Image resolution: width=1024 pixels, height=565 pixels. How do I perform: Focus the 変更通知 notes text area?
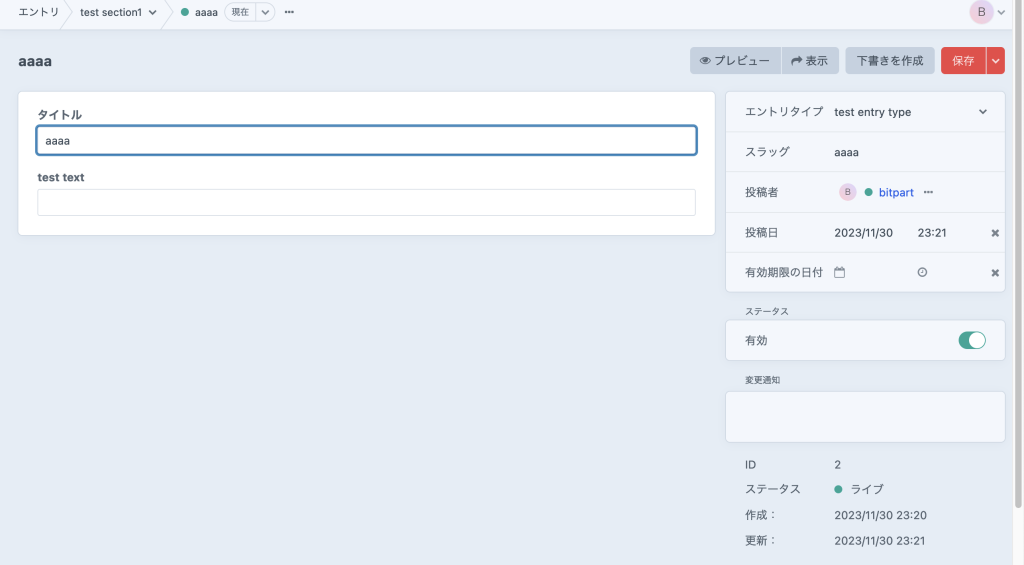(x=865, y=416)
